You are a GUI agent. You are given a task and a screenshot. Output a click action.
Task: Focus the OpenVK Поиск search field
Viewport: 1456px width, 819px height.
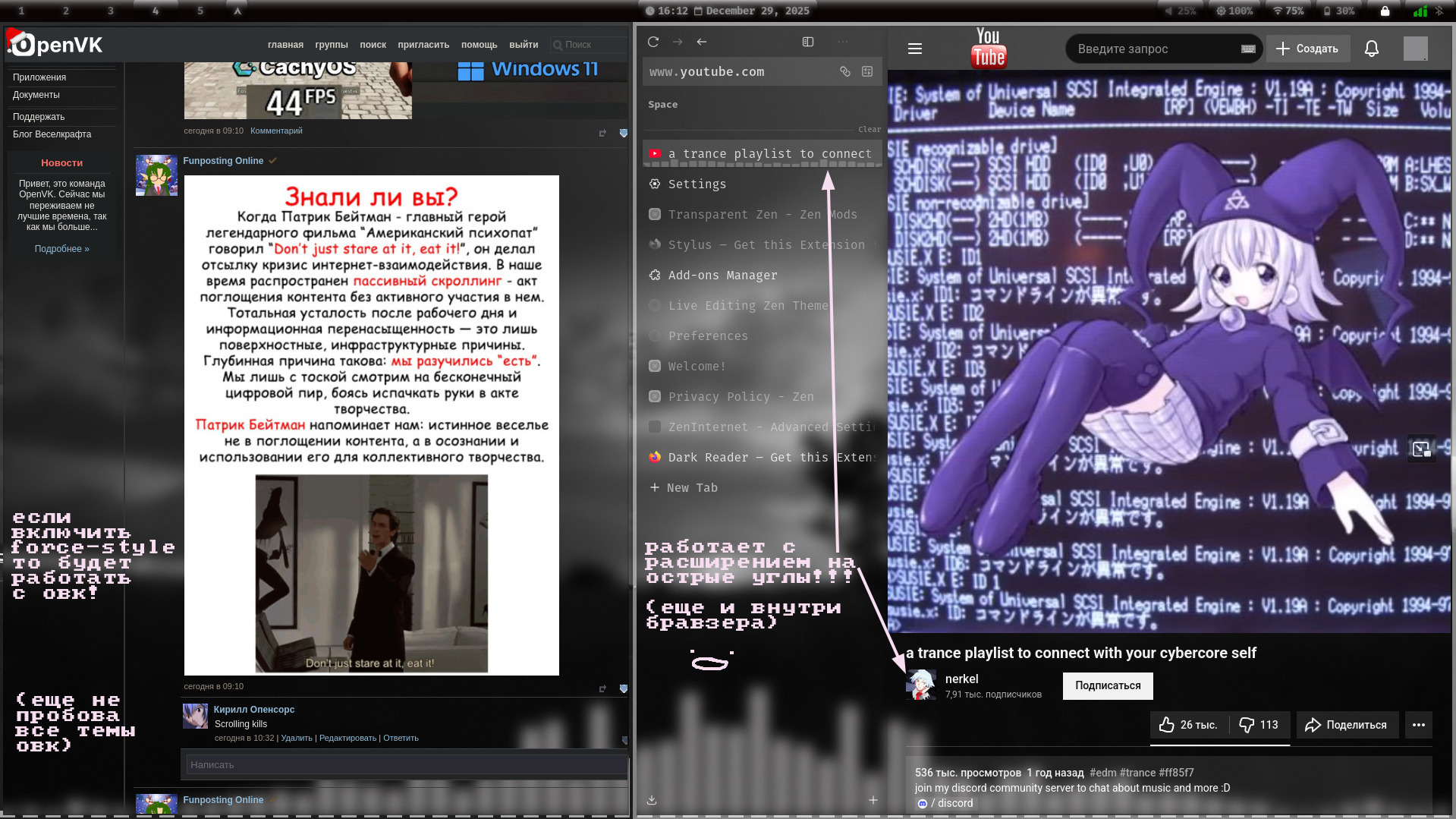click(x=589, y=45)
